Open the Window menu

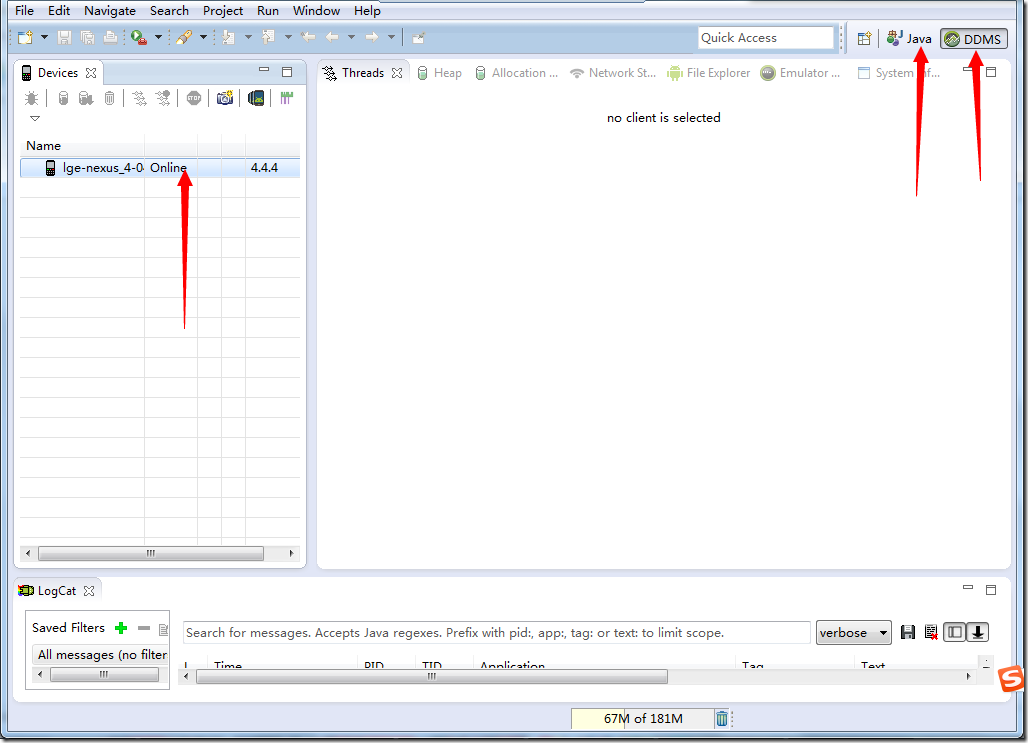316,11
